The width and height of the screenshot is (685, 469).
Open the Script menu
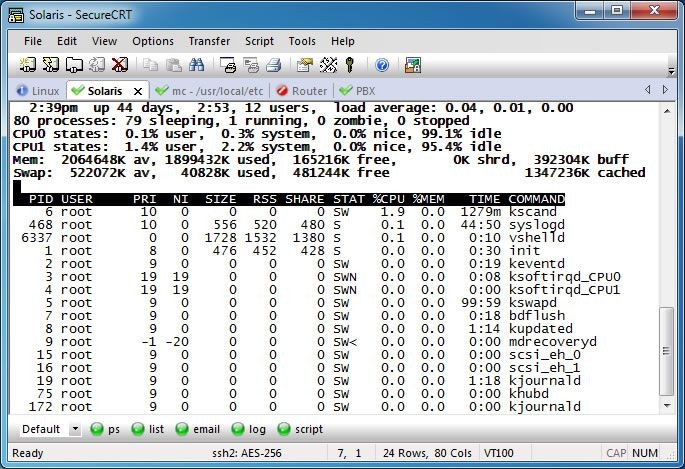[259, 41]
